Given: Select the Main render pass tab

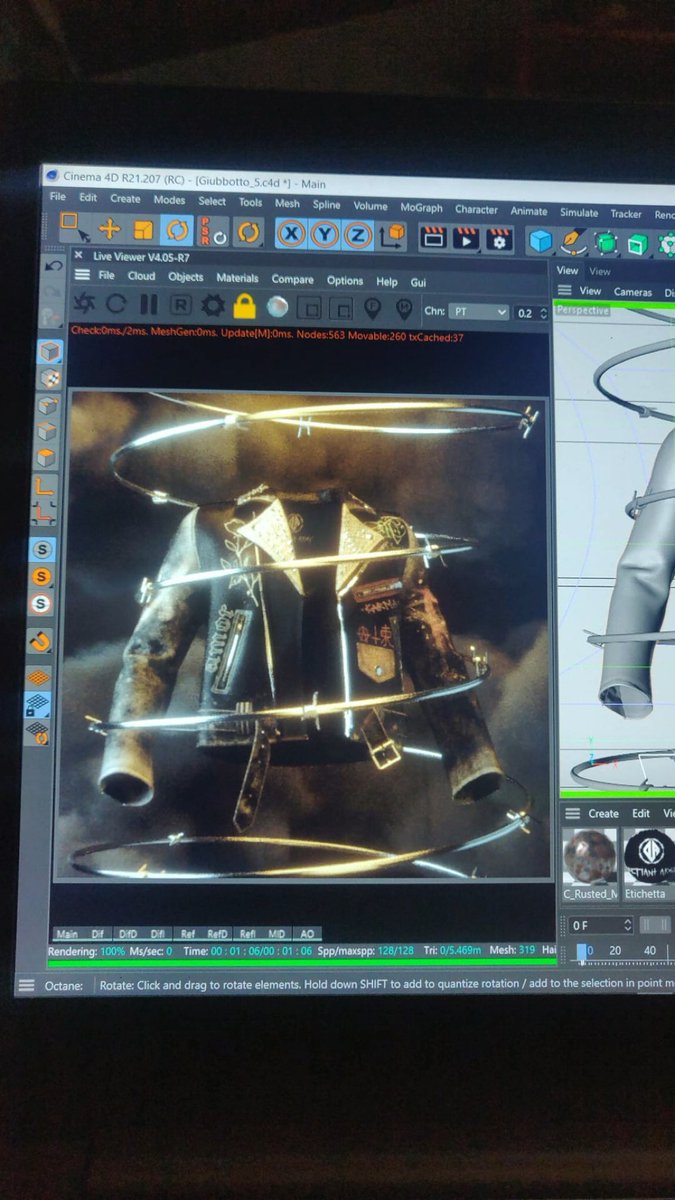Looking at the screenshot, I should click(67, 935).
